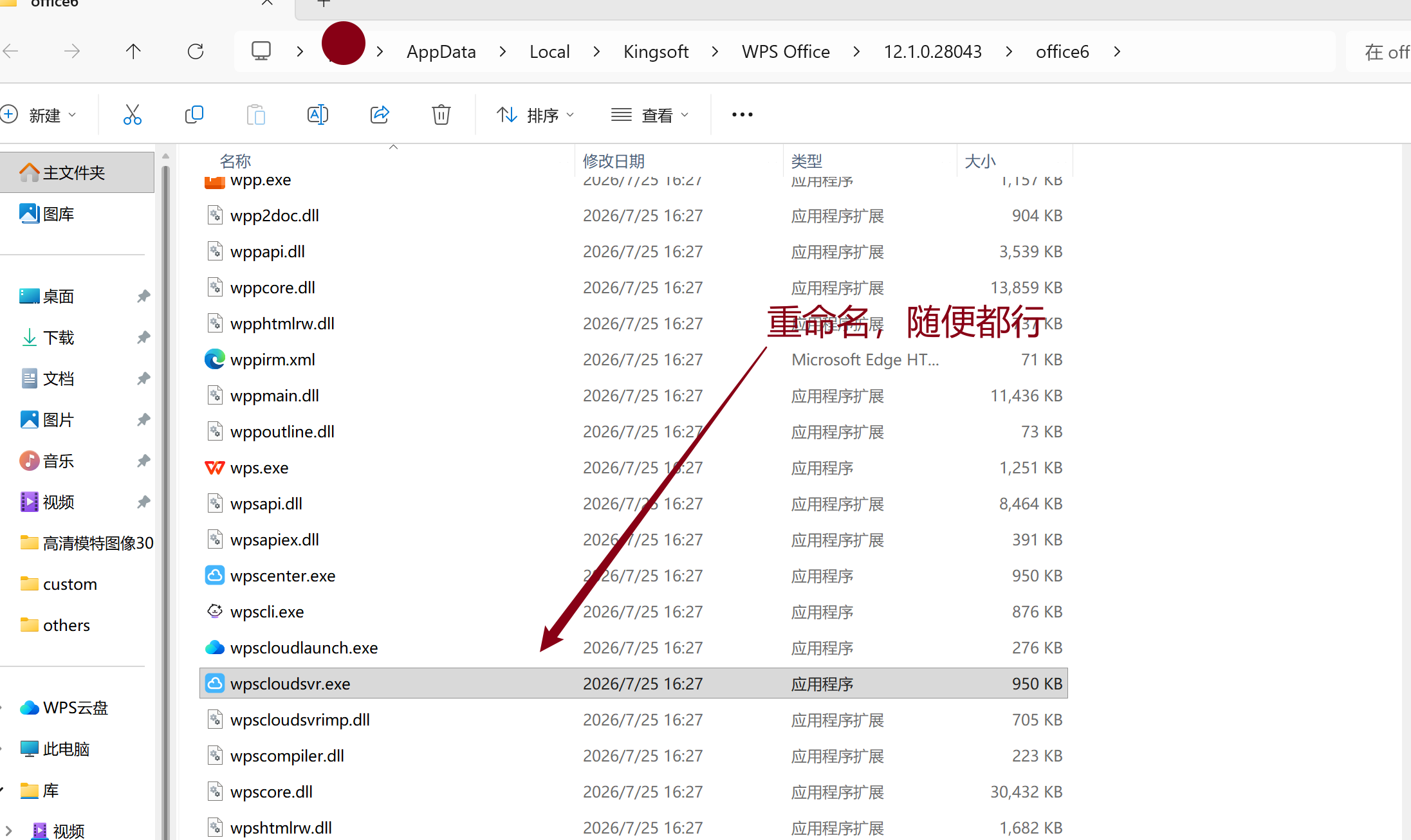Expand chevron after office6 in path
Viewport: 1411px width, 840px height.
point(1117,51)
